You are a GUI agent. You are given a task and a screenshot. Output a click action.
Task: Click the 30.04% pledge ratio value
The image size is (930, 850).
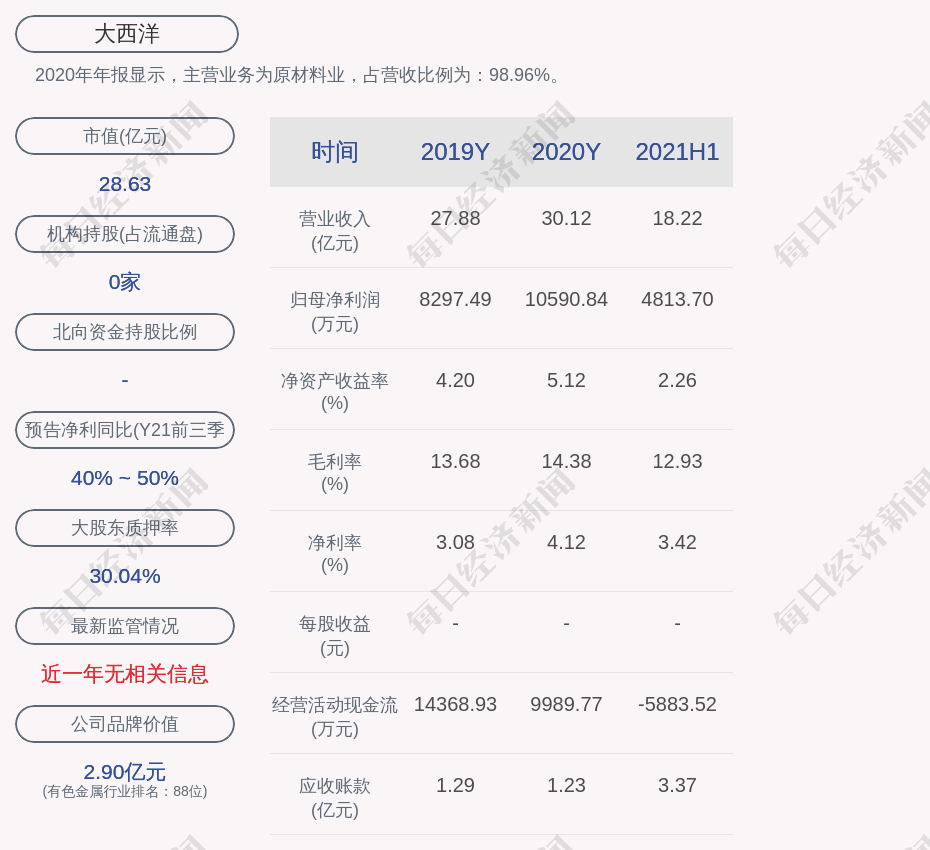tap(125, 576)
